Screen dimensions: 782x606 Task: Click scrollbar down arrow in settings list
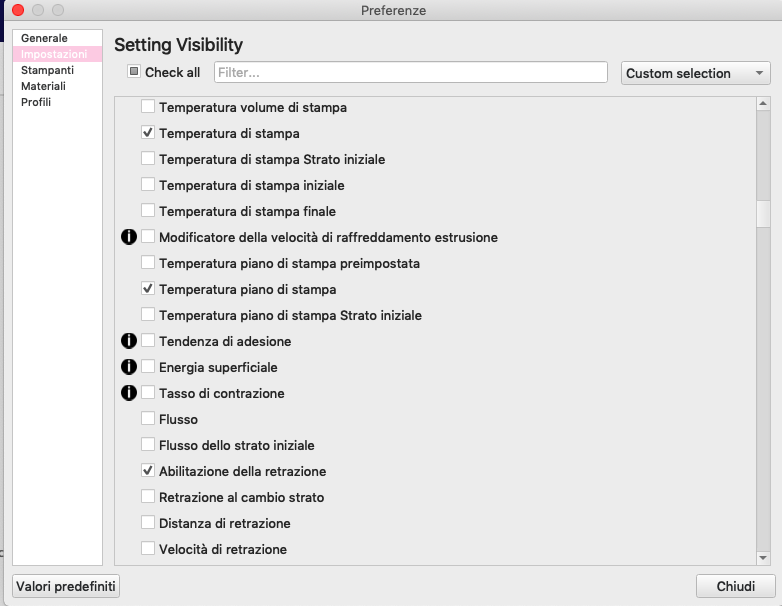pyautogui.click(x=763, y=558)
